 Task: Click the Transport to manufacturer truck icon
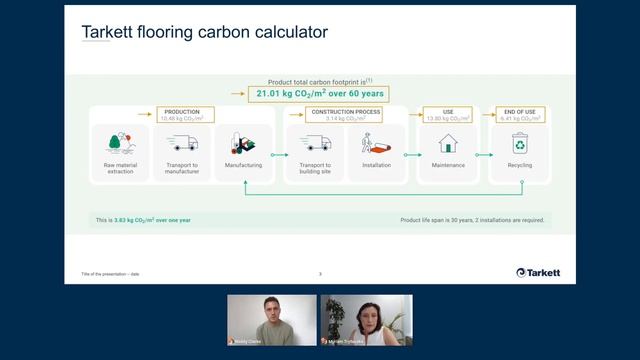coord(182,143)
